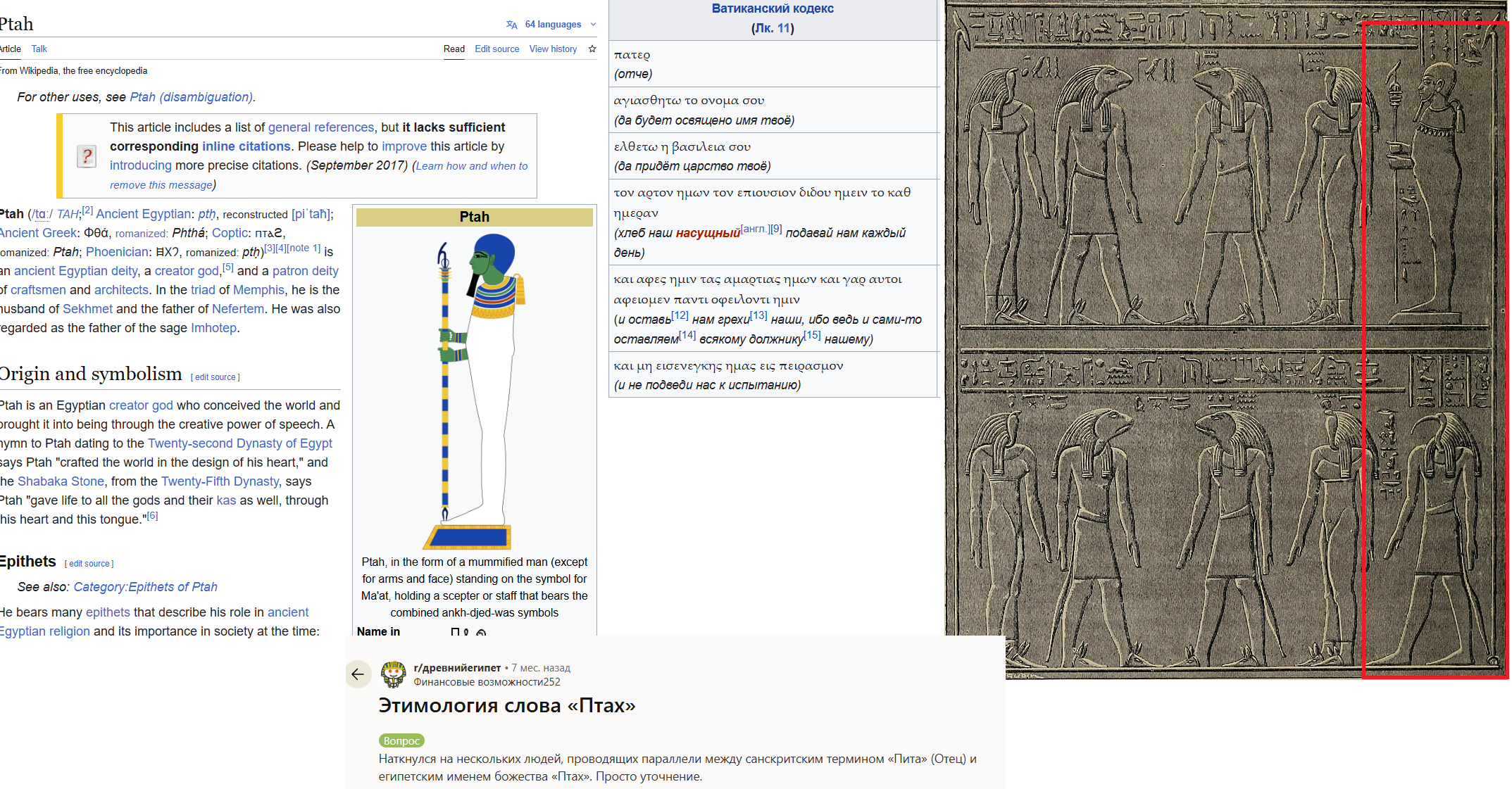This screenshot has width=1512, height=789.
Task: Expand the 64 languages dropdown
Action: click(553, 25)
